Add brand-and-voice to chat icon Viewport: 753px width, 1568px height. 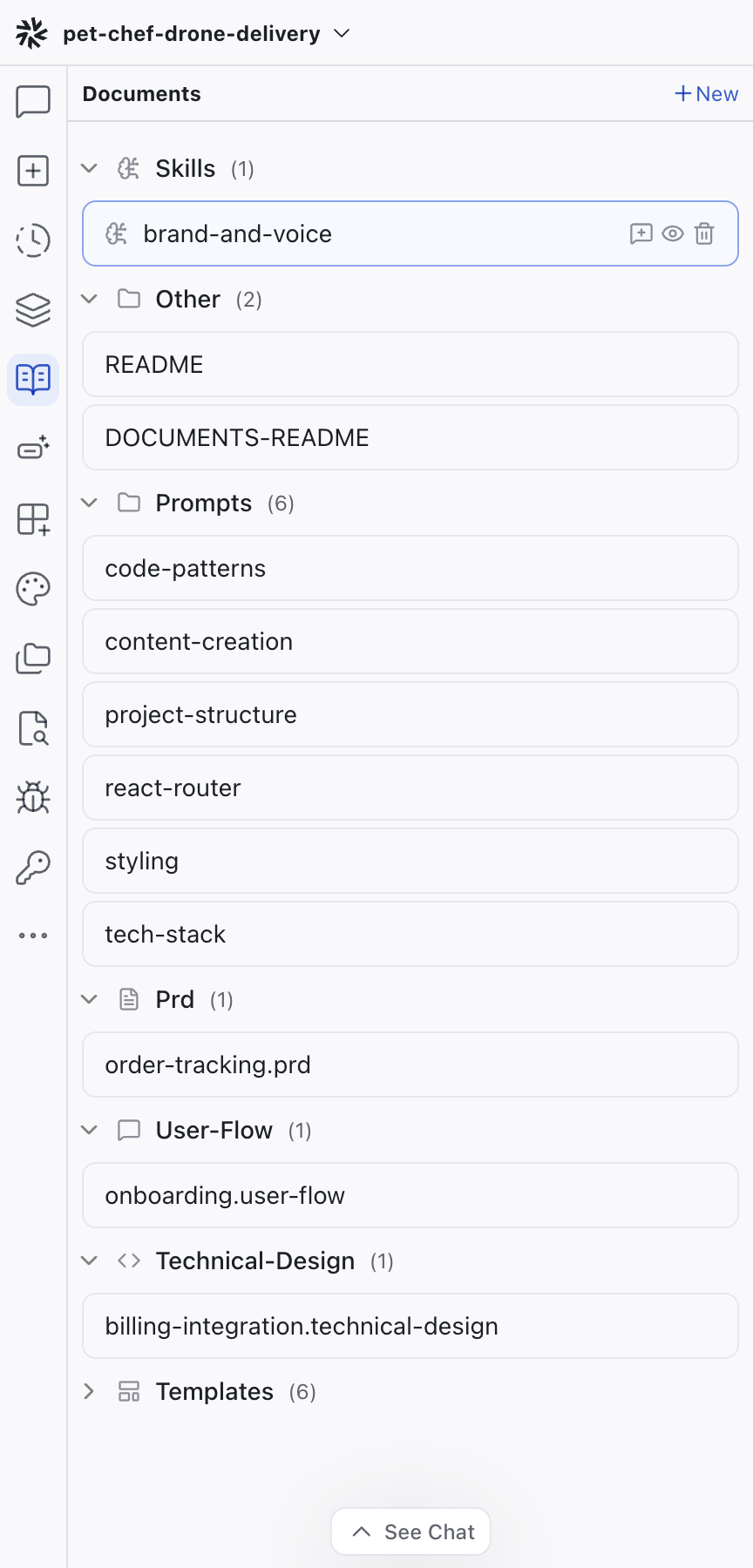point(641,233)
